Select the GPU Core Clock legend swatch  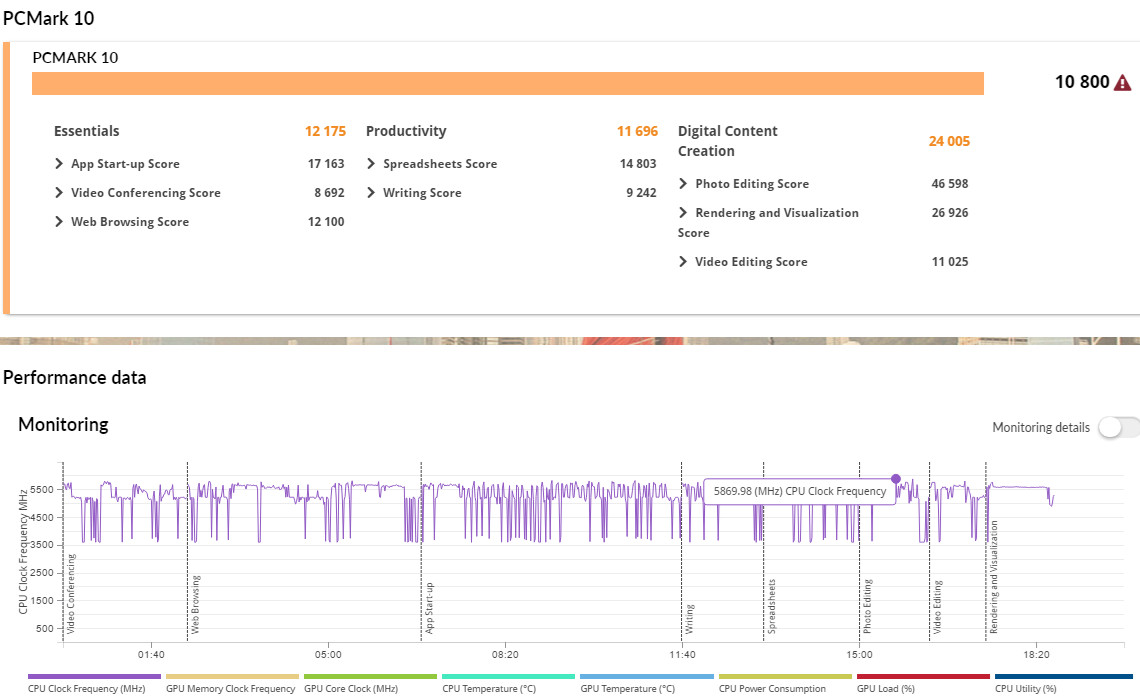(371, 676)
